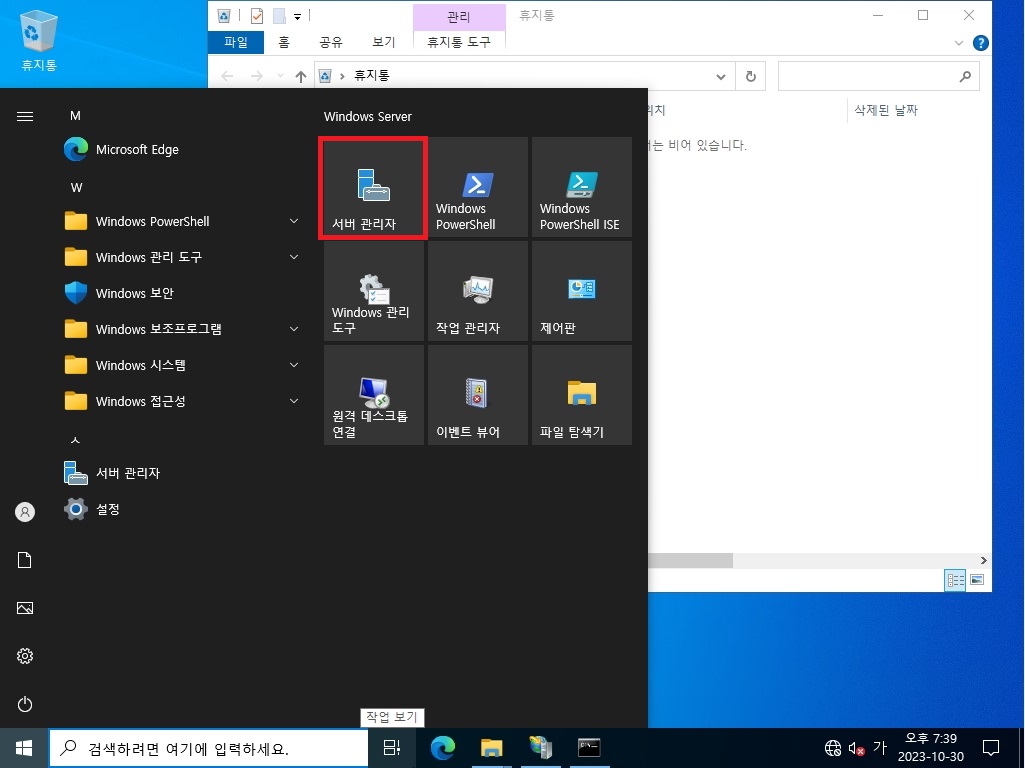1025x768 pixels.
Task: Switch to large thumbnails view button
Action: [977, 580]
